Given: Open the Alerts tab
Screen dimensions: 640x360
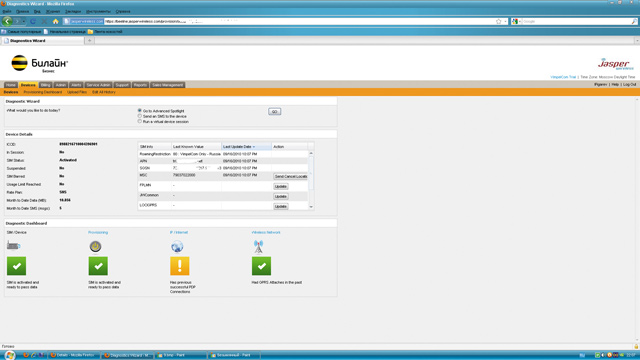Looking at the screenshot, I should 76,85.
